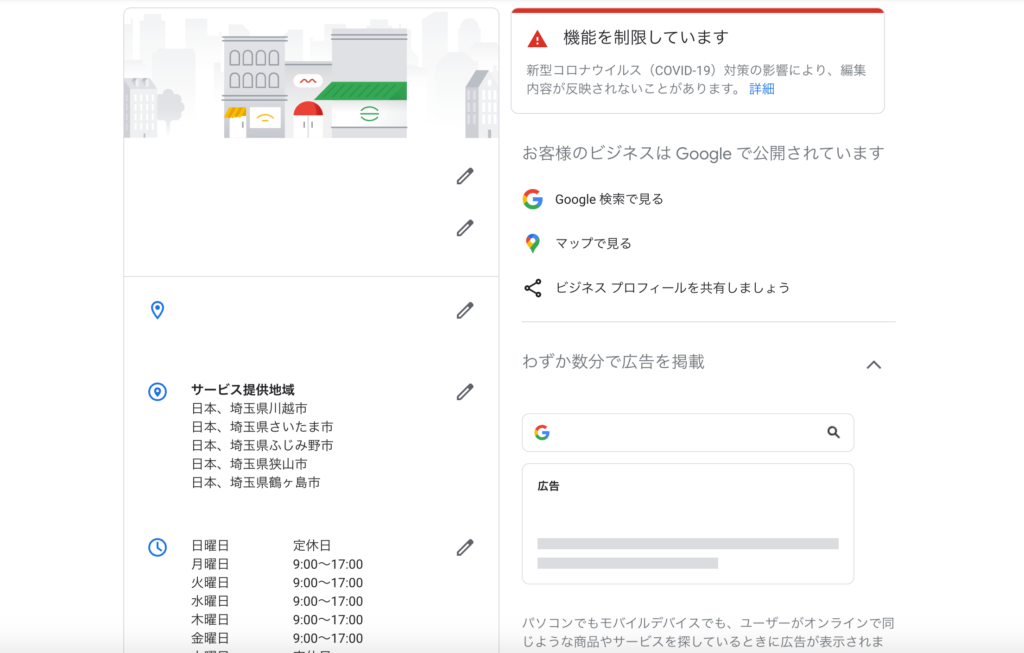Screen dimensions: 1024x653
Task: Open マップで見る link
Action: coord(594,244)
